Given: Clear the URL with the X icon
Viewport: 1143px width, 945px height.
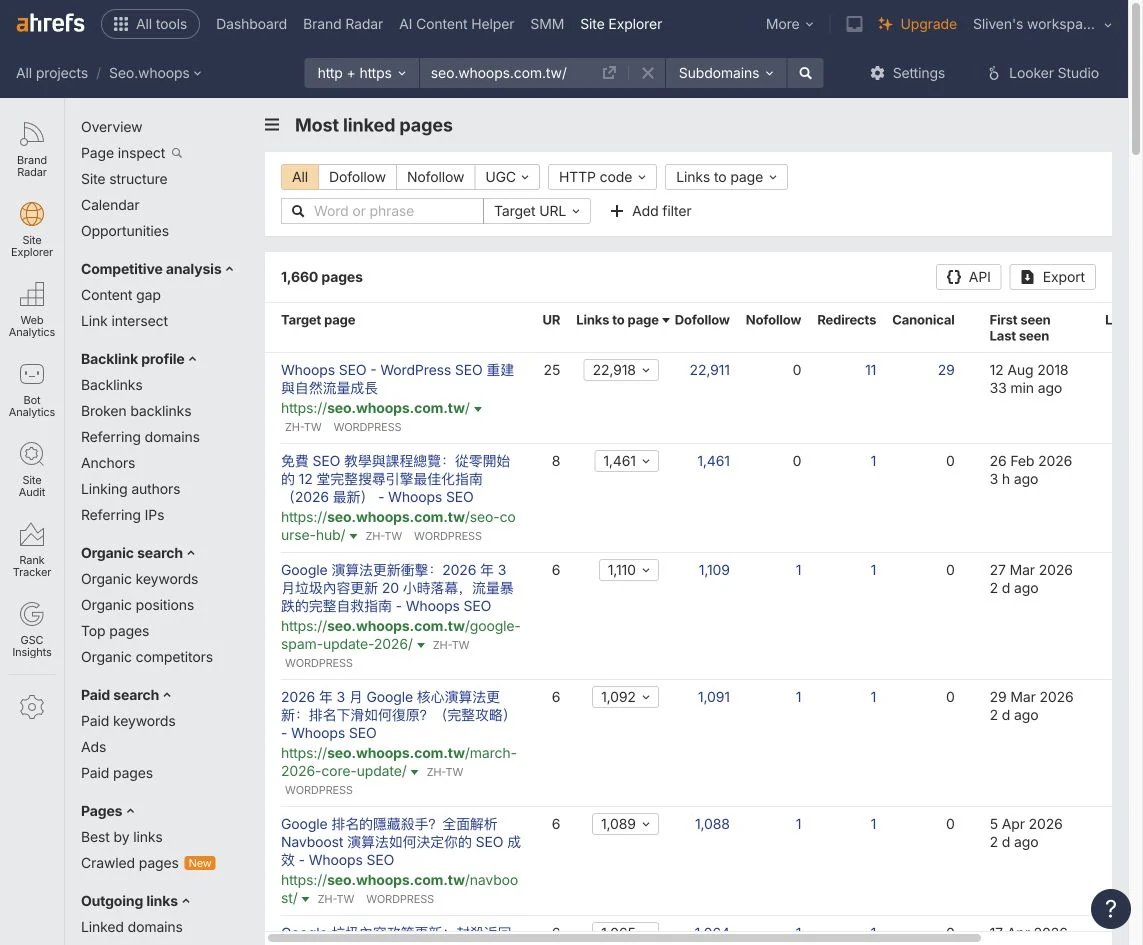Looking at the screenshot, I should coord(647,73).
